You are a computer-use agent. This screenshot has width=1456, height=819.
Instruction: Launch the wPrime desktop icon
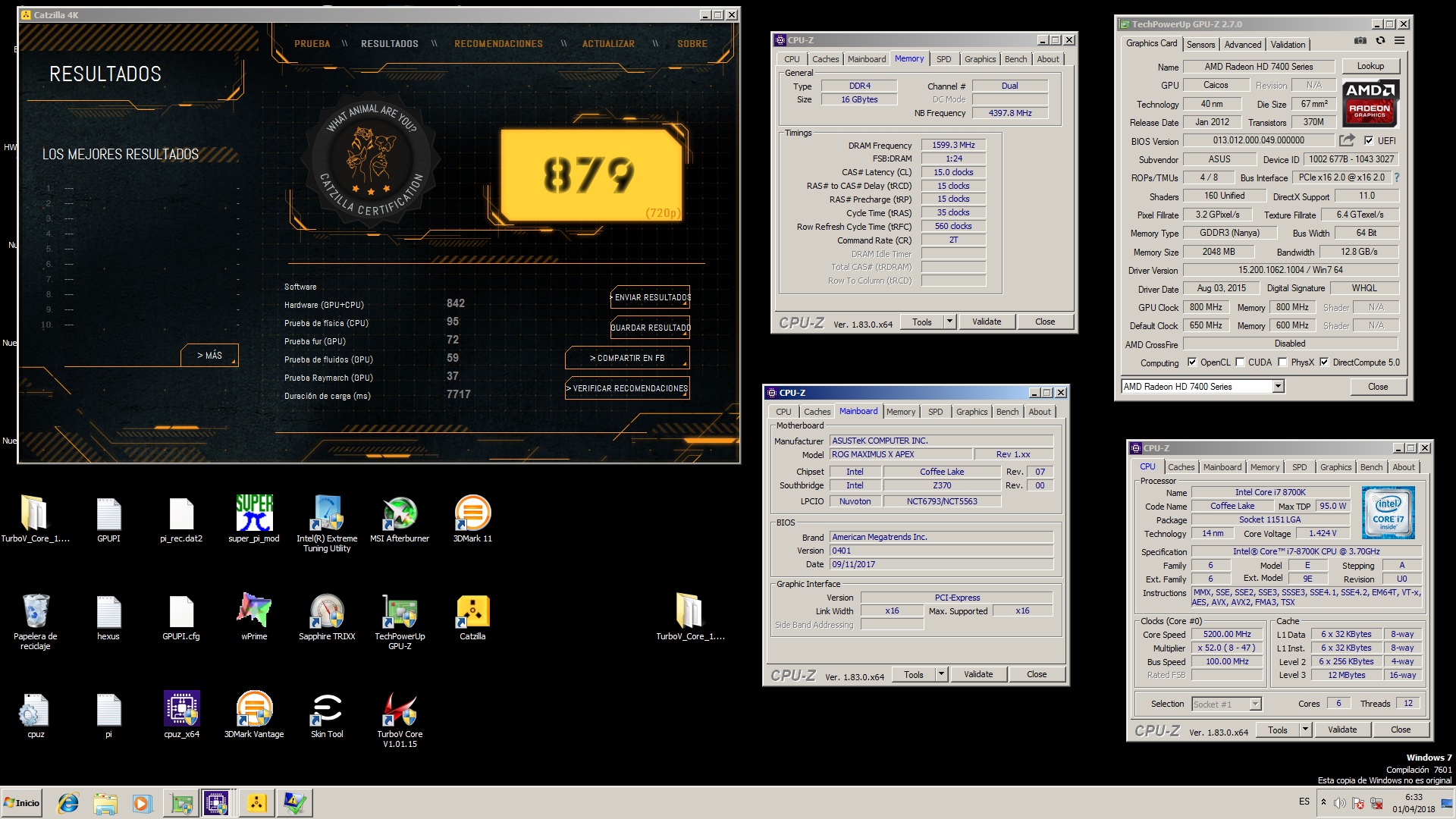254,617
